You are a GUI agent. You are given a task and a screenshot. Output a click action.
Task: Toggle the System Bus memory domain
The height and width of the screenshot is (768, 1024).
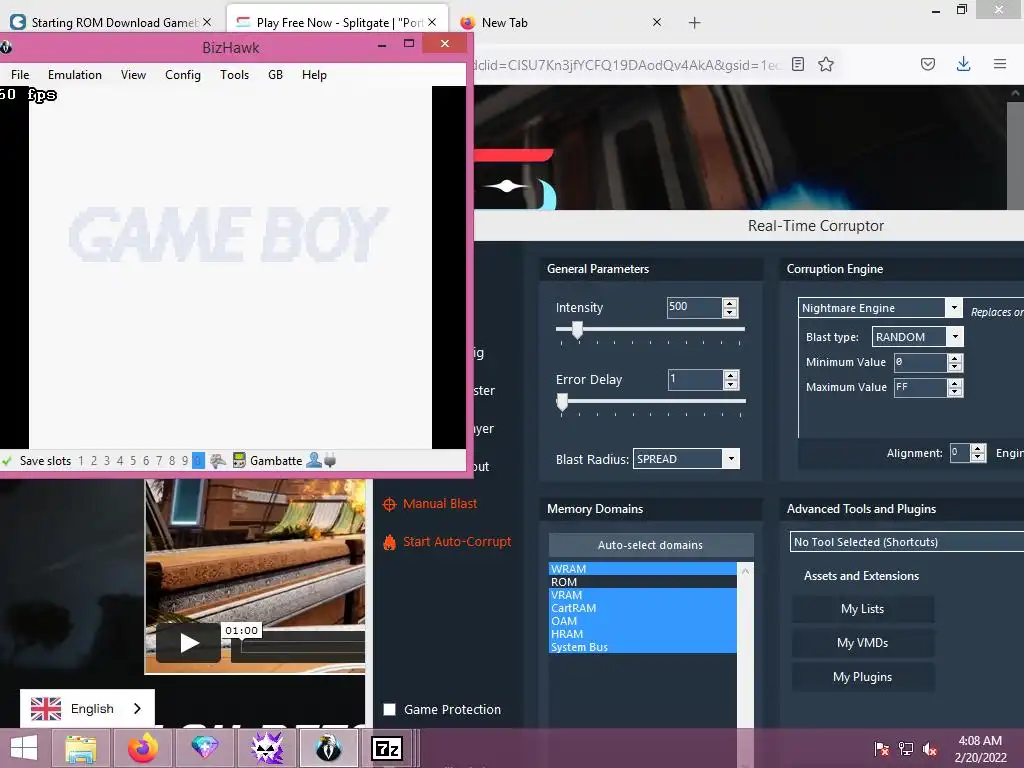tap(643, 647)
